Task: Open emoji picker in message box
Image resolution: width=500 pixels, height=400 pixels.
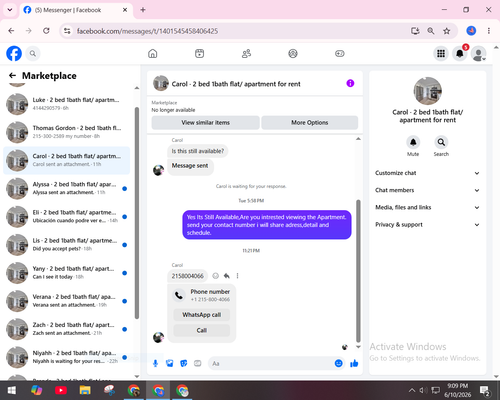Action: pyautogui.click(x=338, y=363)
